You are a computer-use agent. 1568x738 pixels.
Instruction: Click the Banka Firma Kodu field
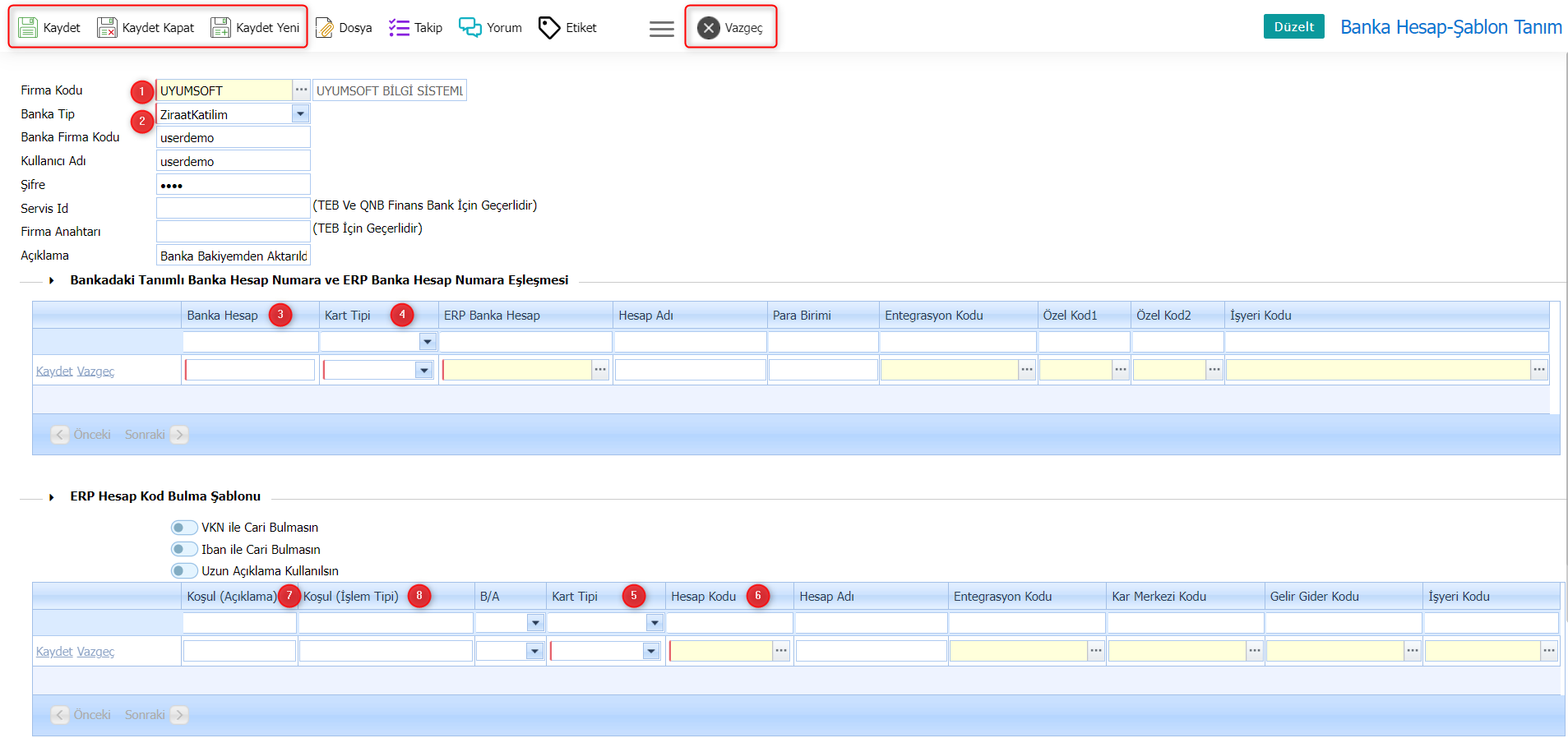point(234,137)
